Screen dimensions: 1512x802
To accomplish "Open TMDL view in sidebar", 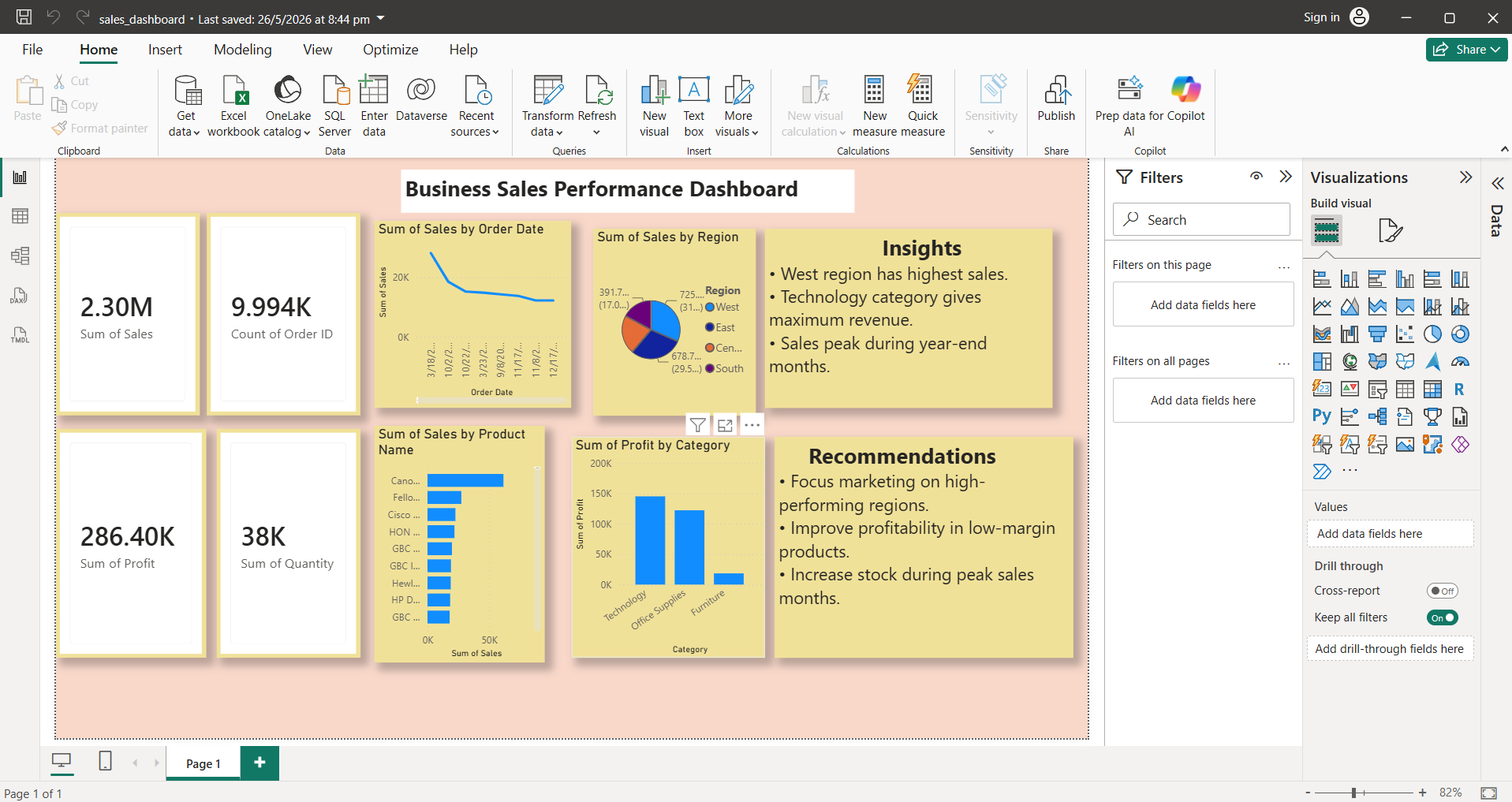I will point(21,335).
